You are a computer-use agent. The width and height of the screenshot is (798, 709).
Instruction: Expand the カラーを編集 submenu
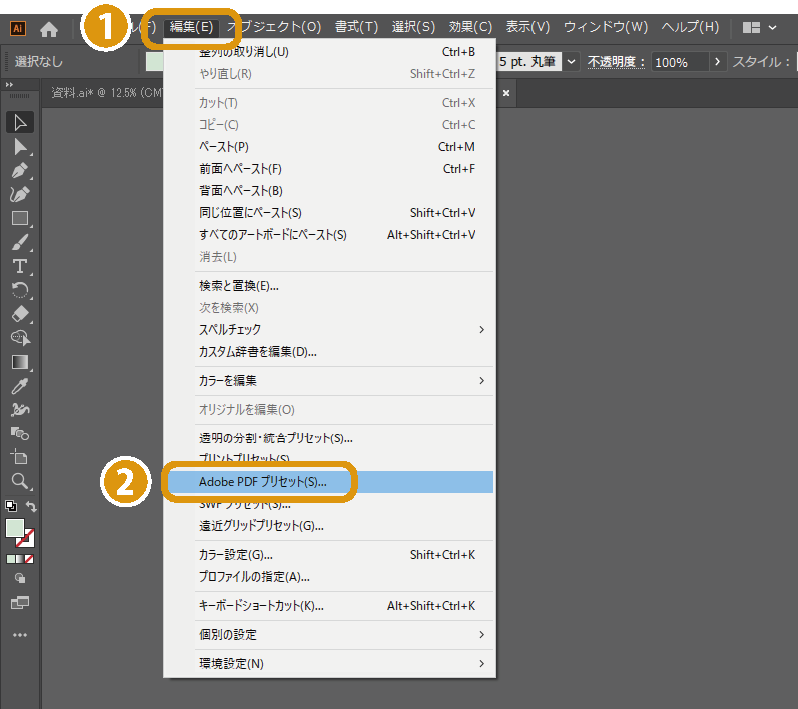(x=330, y=381)
